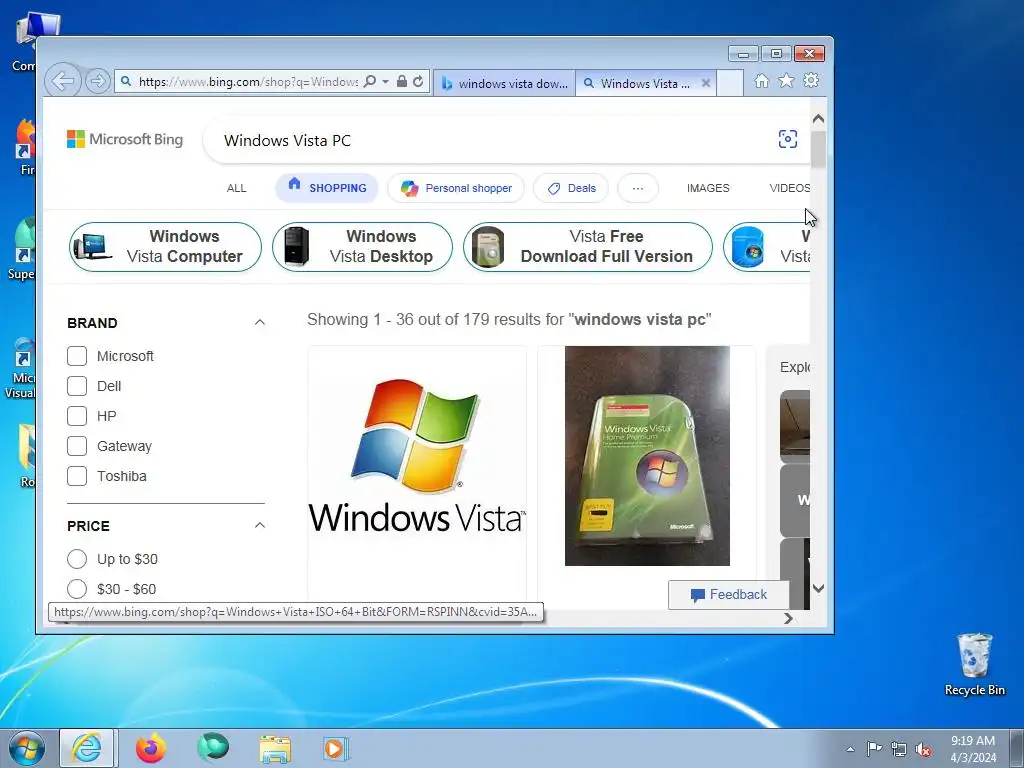Image resolution: width=1024 pixels, height=768 pixels.
Task: Select the '$30 - $60' price option
Action: (77, 589)
